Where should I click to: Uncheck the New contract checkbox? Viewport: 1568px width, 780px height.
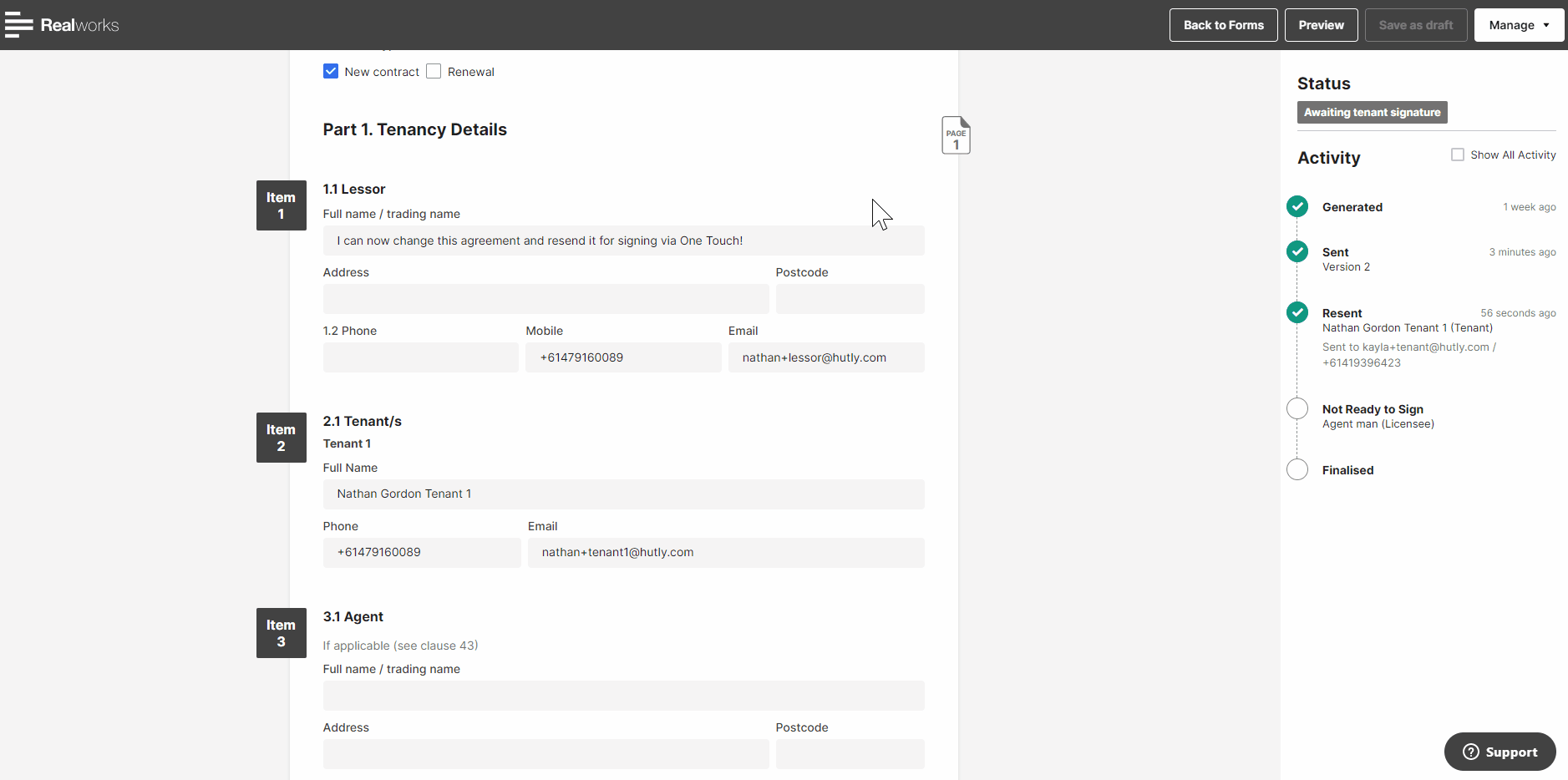(x=331, y=71)
